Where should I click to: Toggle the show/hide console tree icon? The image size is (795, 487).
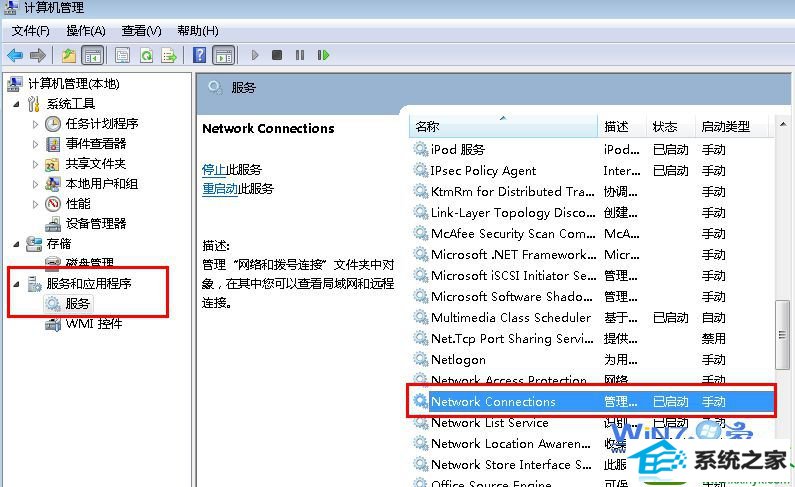[92, 55]
